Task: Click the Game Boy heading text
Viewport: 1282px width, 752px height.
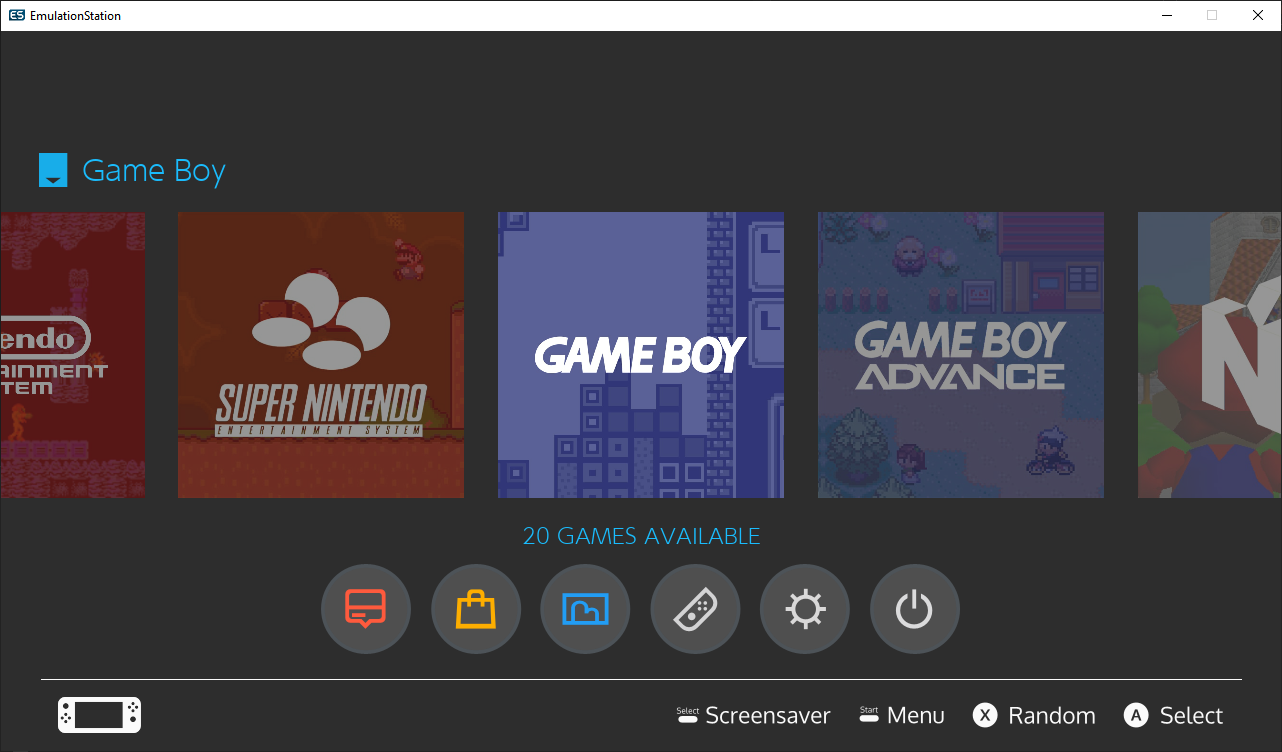Action: click(154, 171)
